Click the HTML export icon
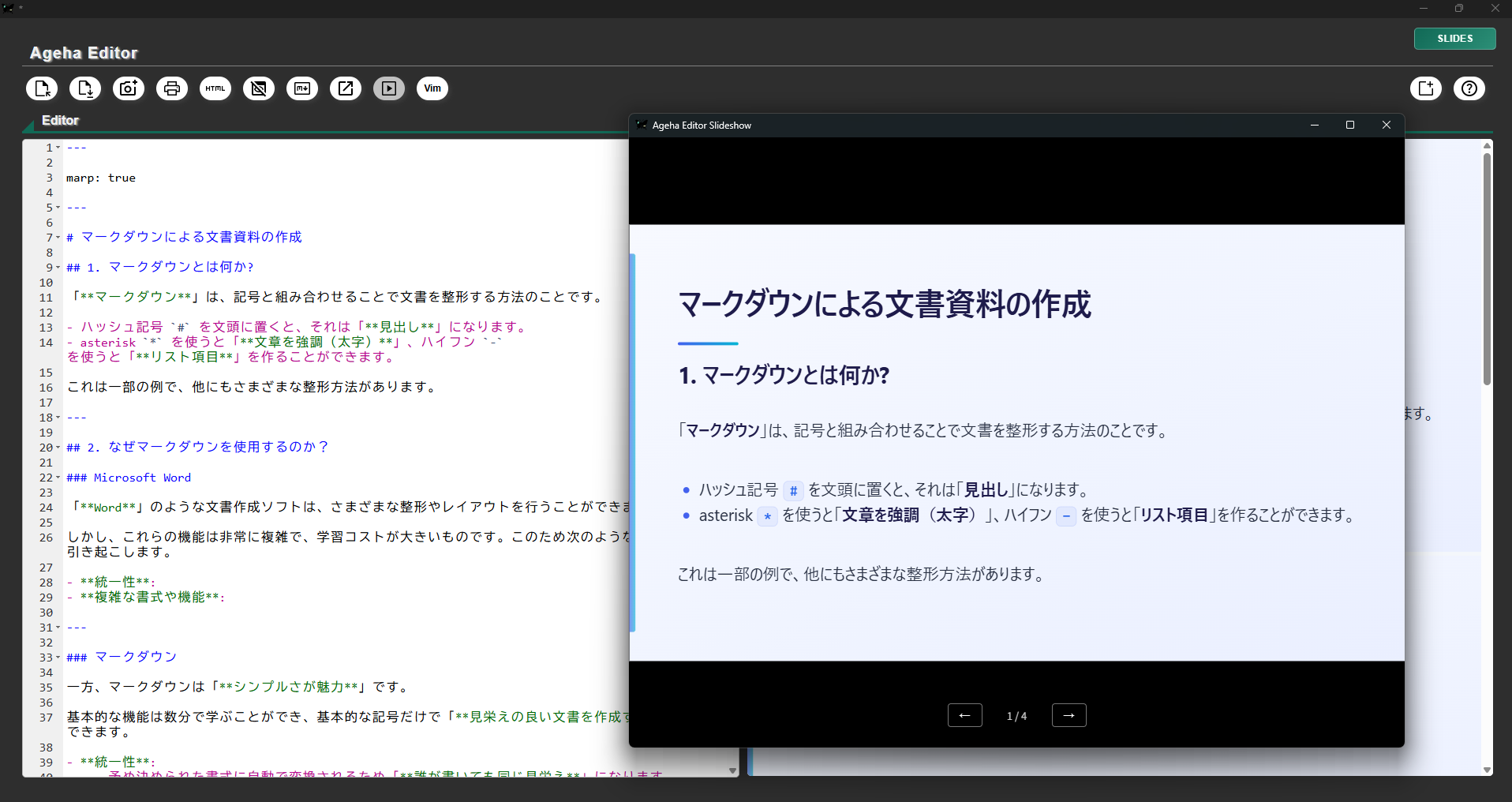This screenshot has width=1512, height=802. (215, 88)
